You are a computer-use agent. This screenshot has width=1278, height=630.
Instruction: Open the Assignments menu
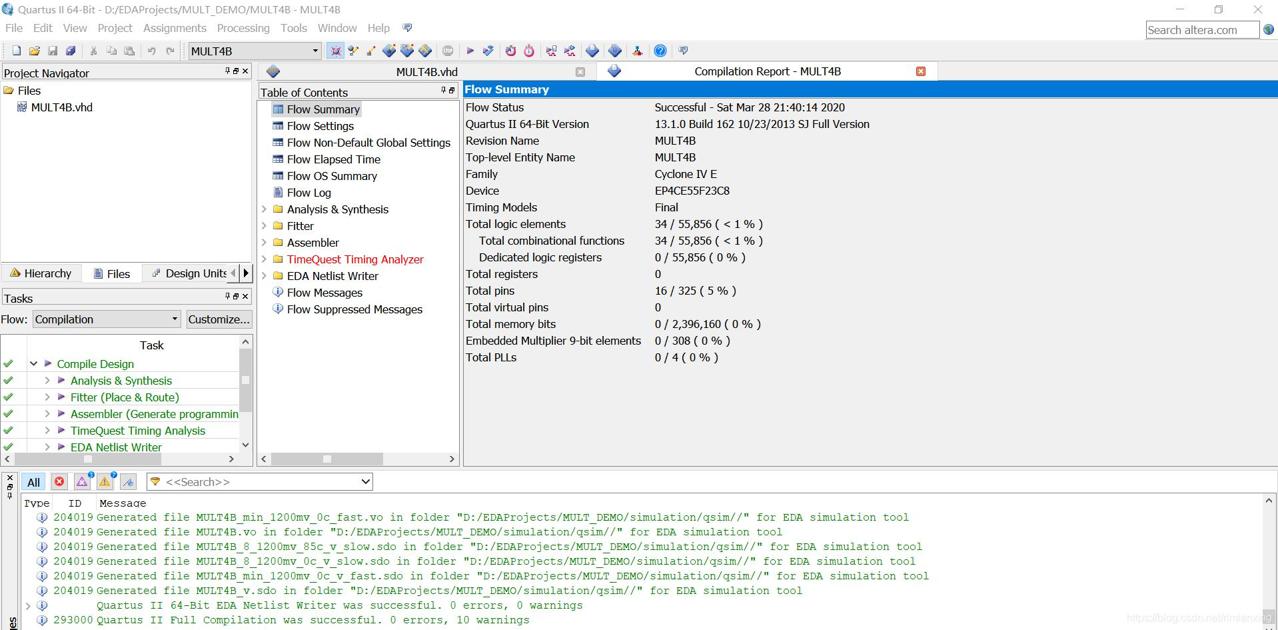(175, 28)
